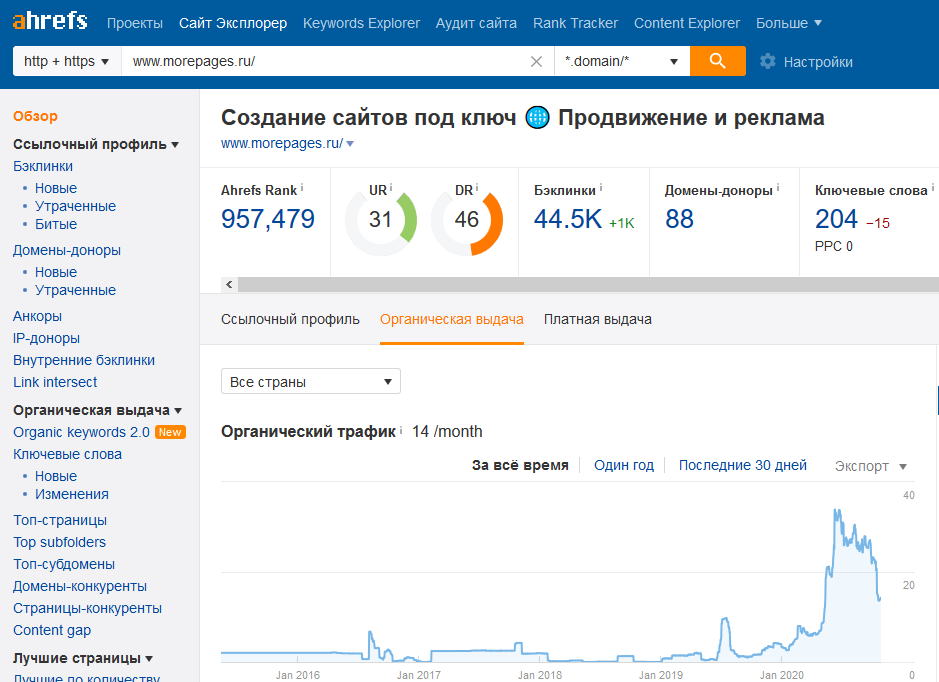939x682 pixels.
Task: Open Keywords Explorer in the top navigation
Action: coord(361,23)
